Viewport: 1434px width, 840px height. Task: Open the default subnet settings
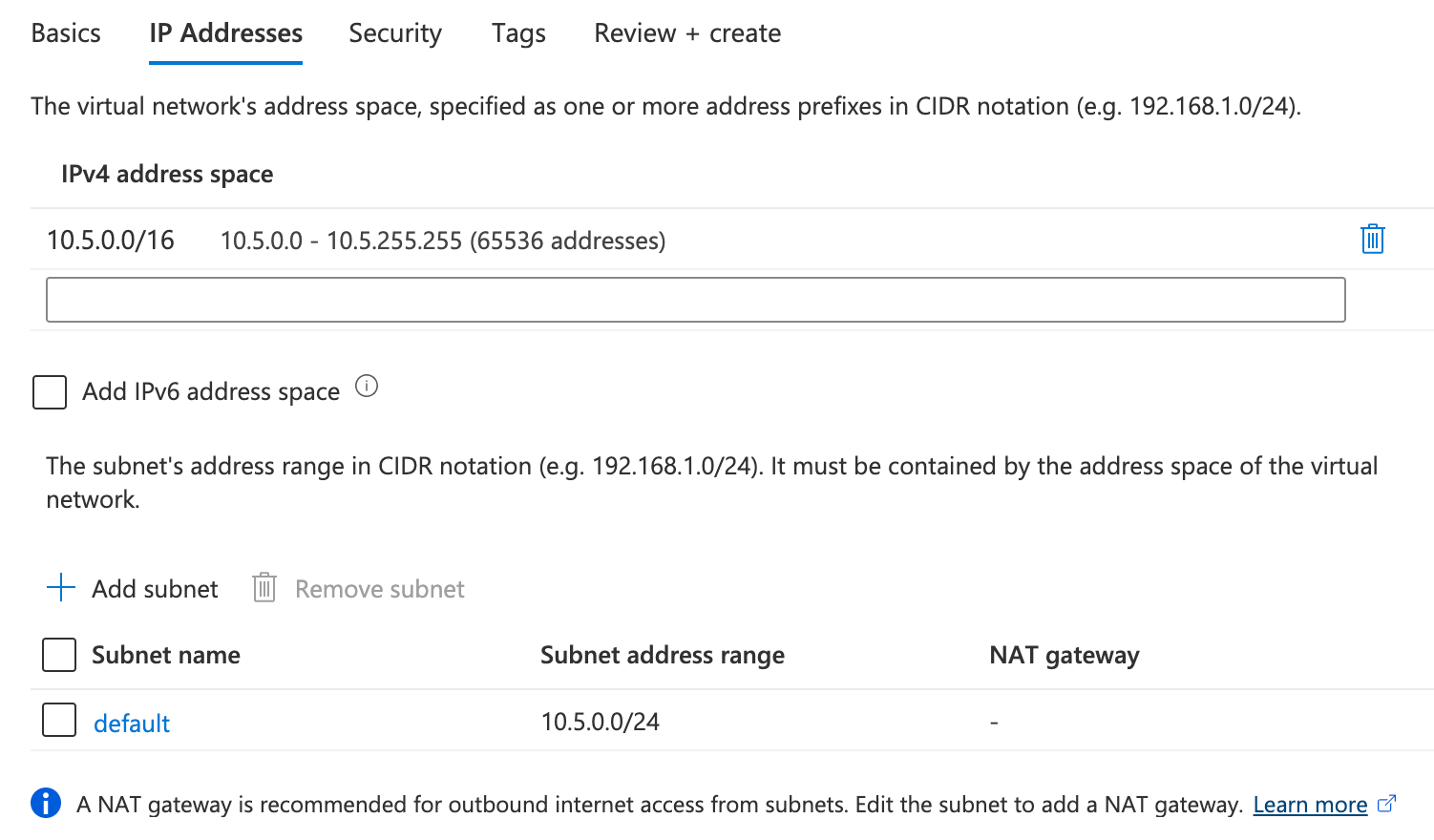131,723
